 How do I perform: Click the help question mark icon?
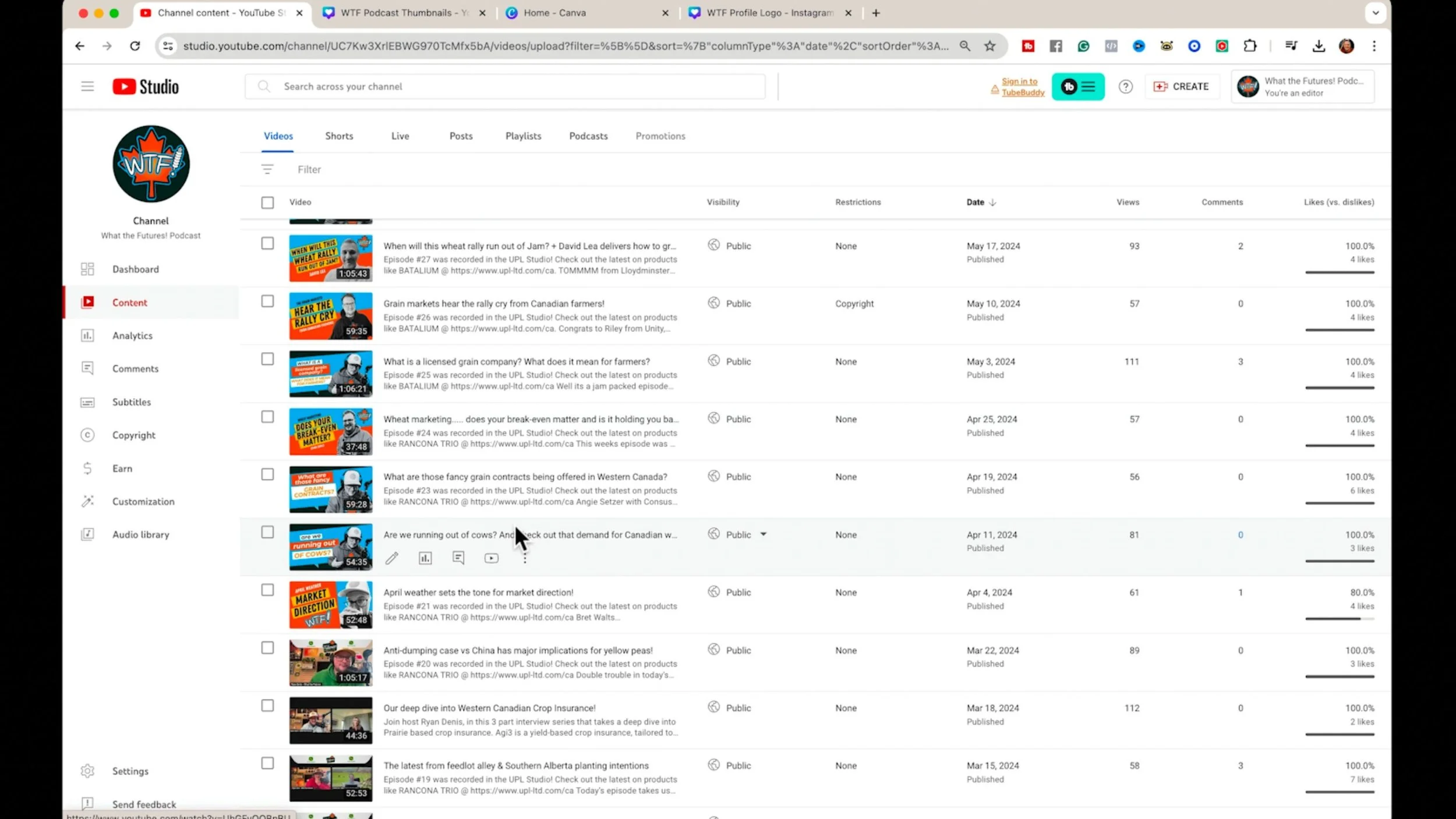pos(1125,87)
